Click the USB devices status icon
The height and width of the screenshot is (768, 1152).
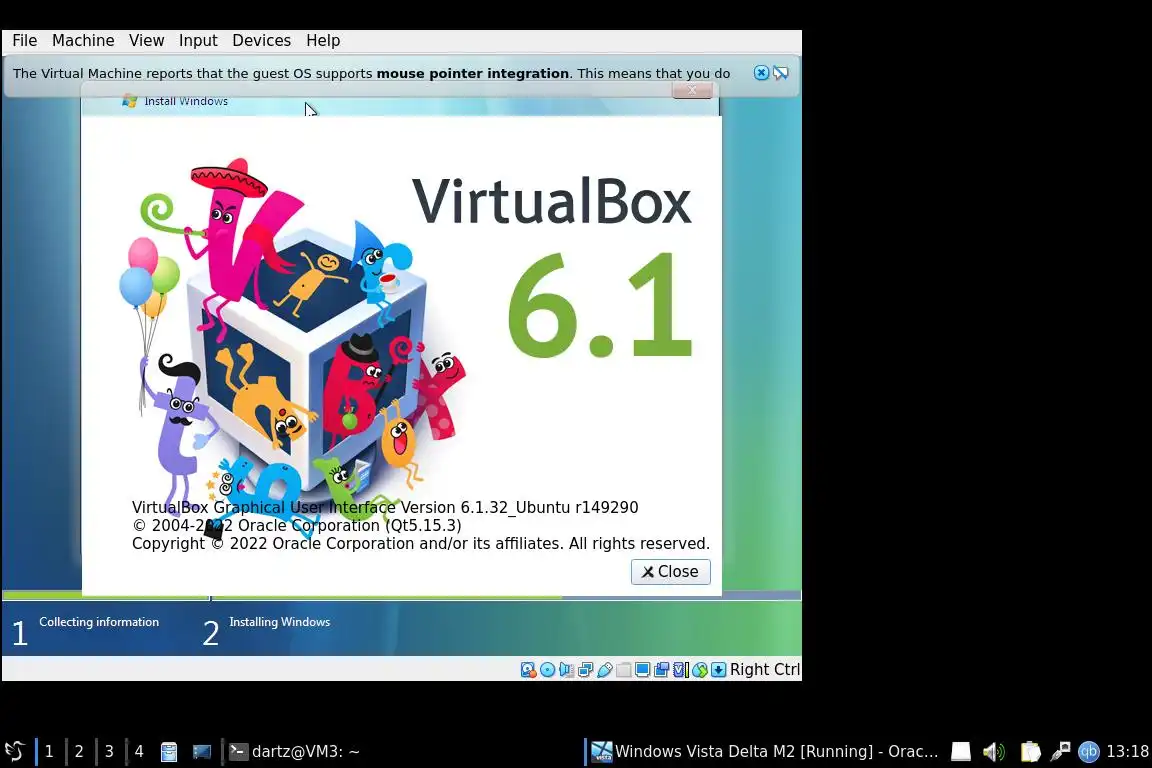coord(605,670)
